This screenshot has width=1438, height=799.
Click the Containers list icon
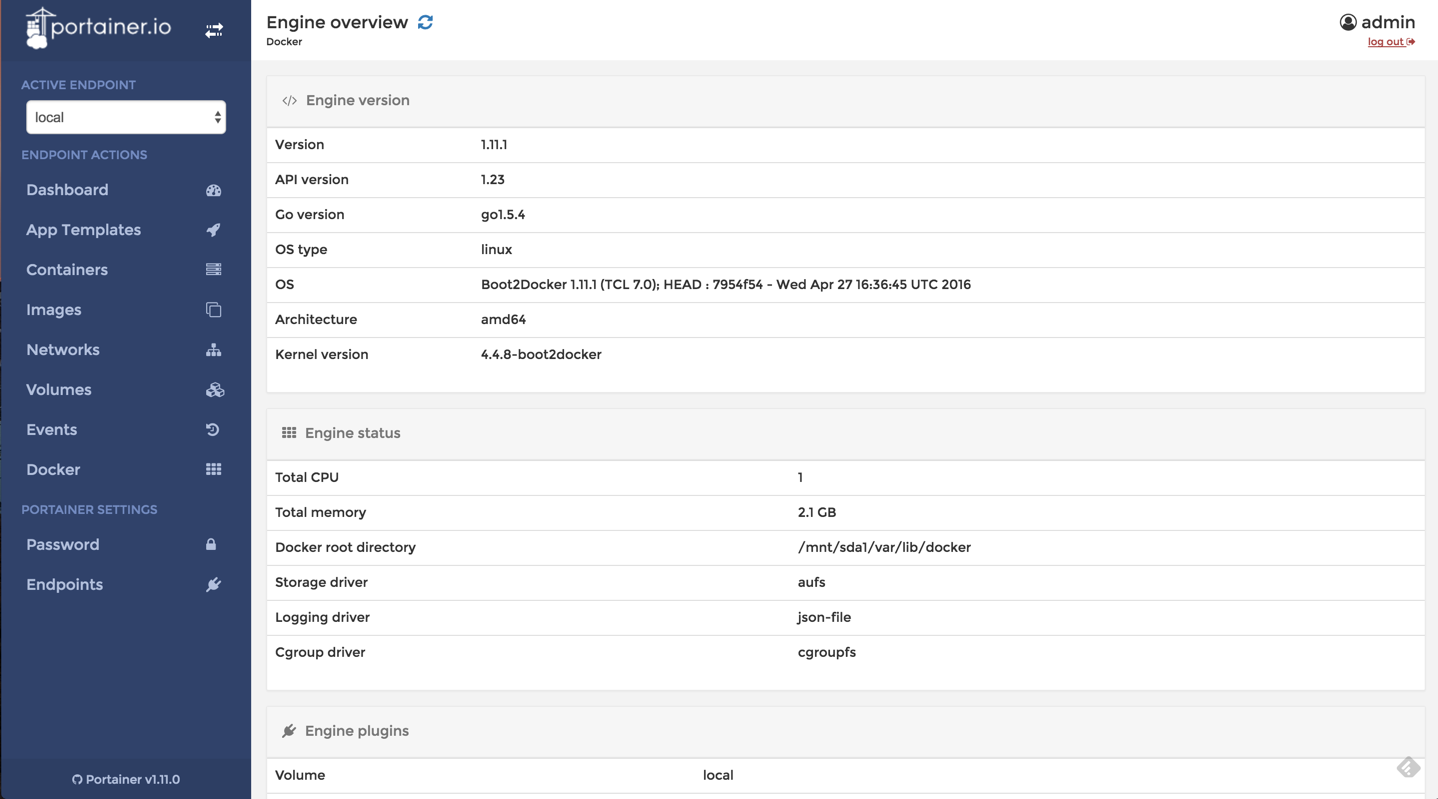tap(214, 270)
